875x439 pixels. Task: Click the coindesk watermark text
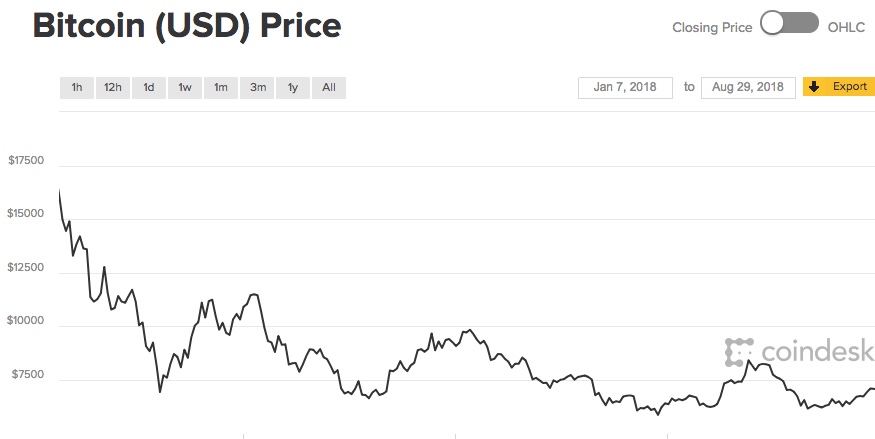817,352
